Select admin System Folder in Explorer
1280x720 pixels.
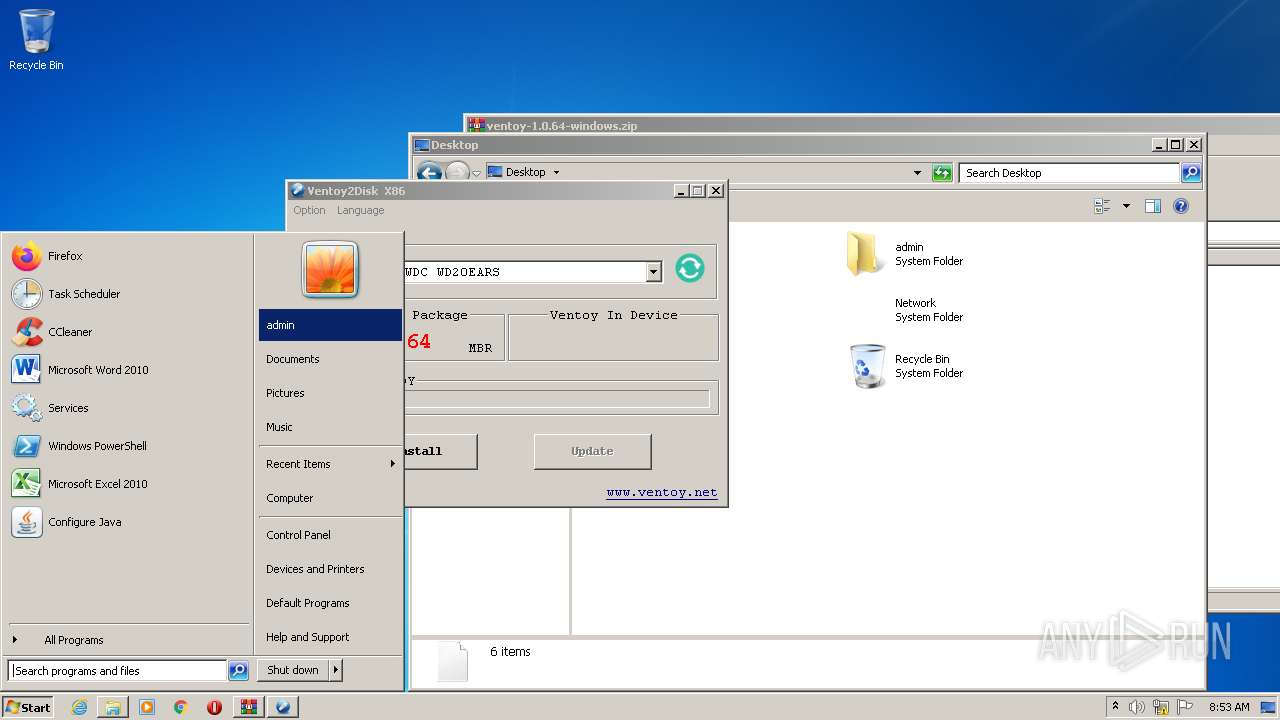pyautogui.click(x=905, y=254)
